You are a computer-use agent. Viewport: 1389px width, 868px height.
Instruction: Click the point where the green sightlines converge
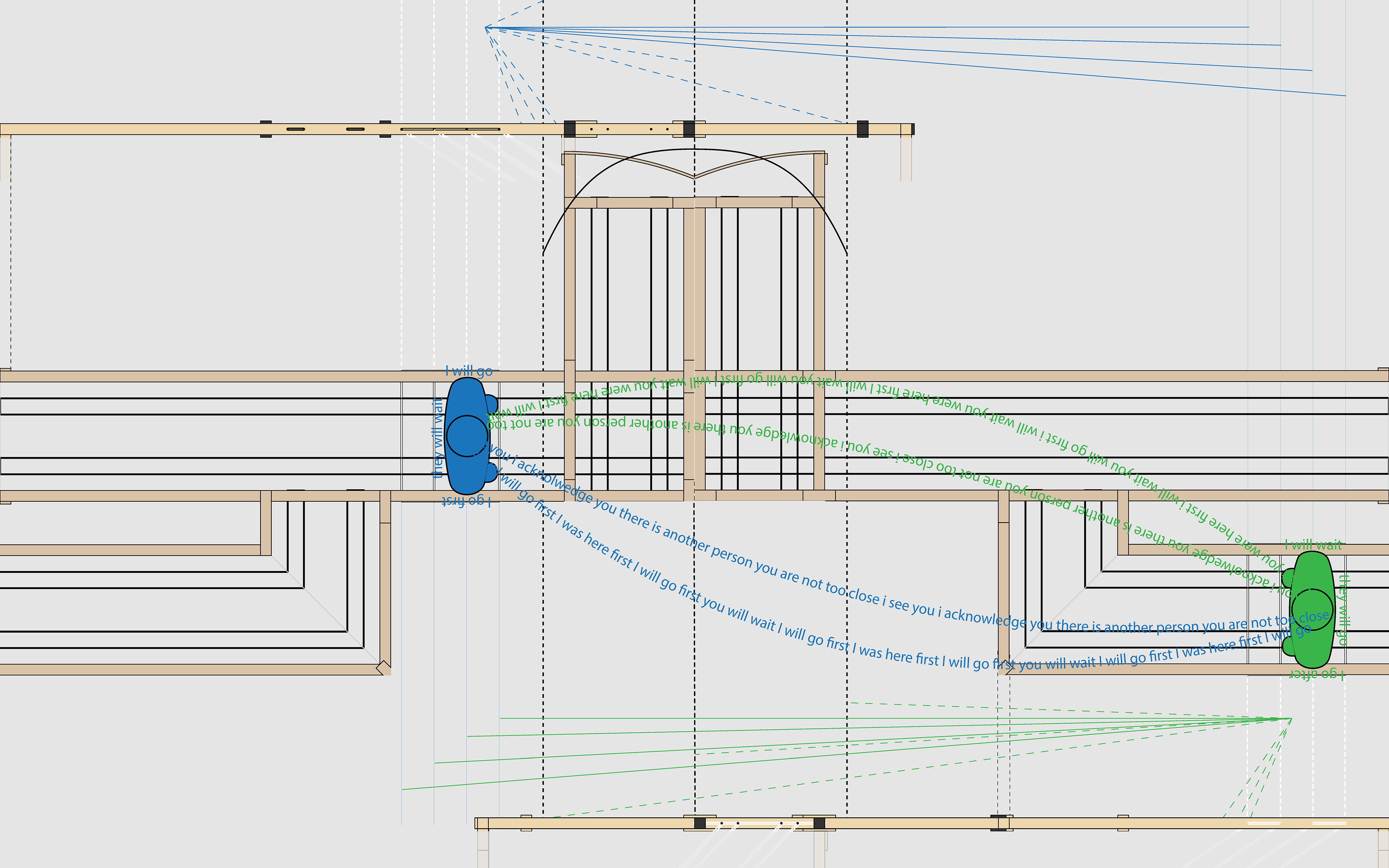[x=1291, y=718]
